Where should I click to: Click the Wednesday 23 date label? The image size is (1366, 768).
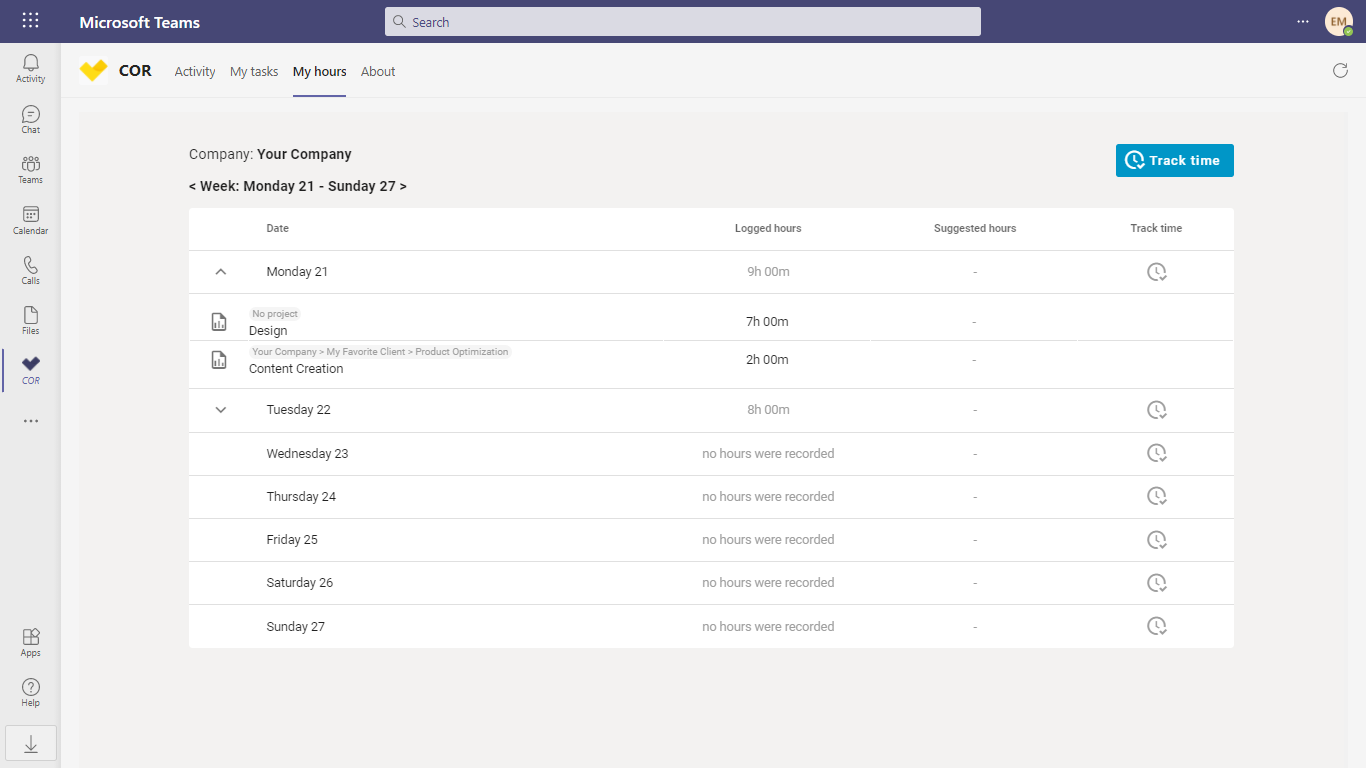[307, 454]
